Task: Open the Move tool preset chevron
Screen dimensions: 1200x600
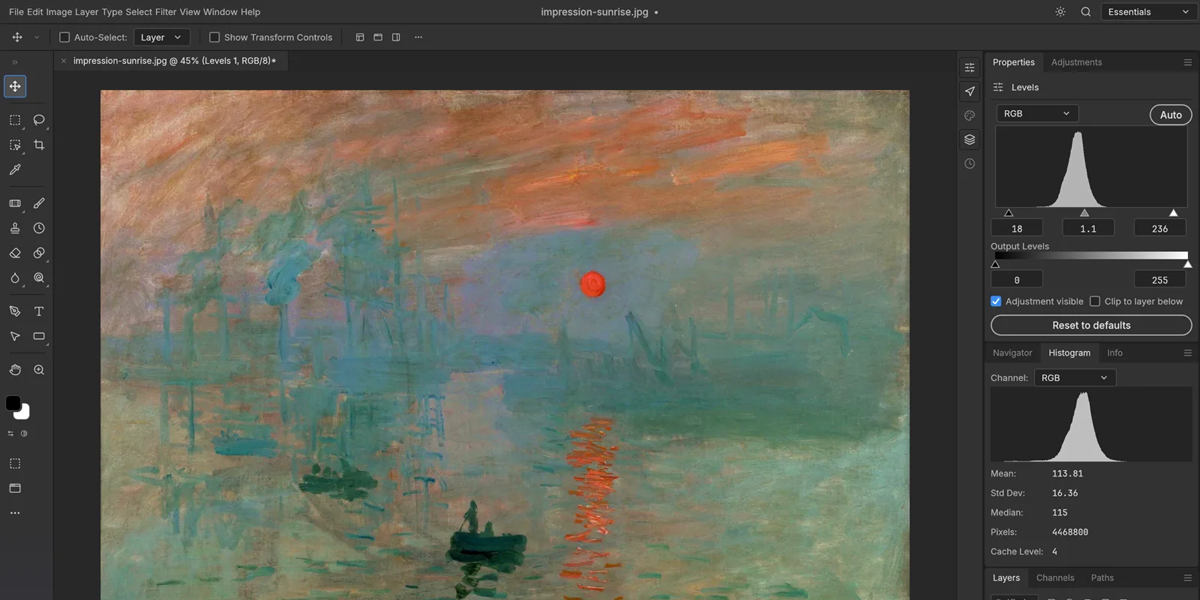Action: point(37,37)
